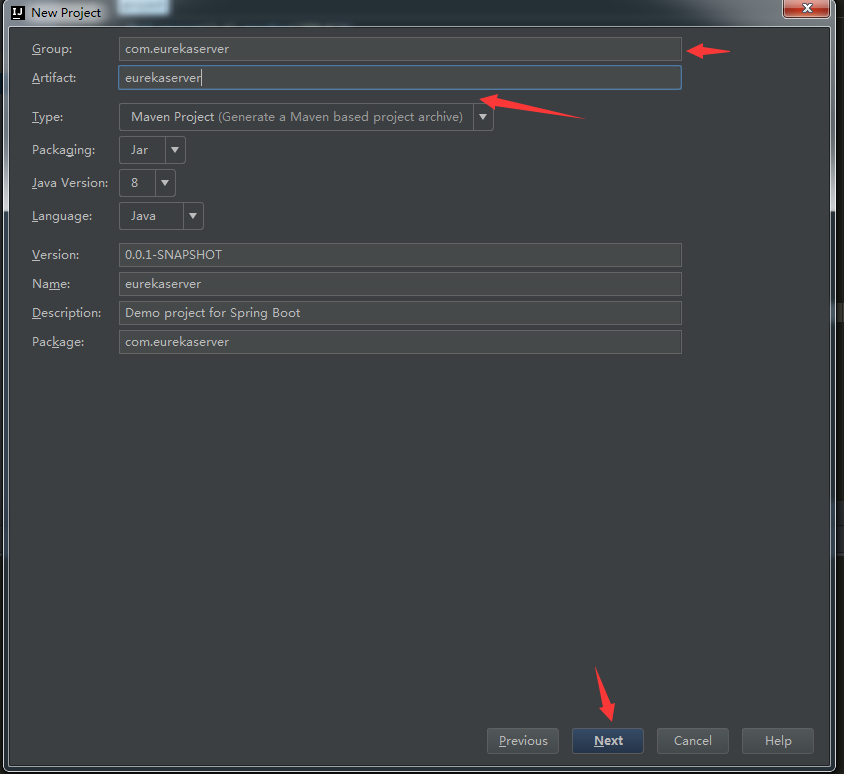The image size is (844, 774).
Task: Click the Name label
Action: 51,284
